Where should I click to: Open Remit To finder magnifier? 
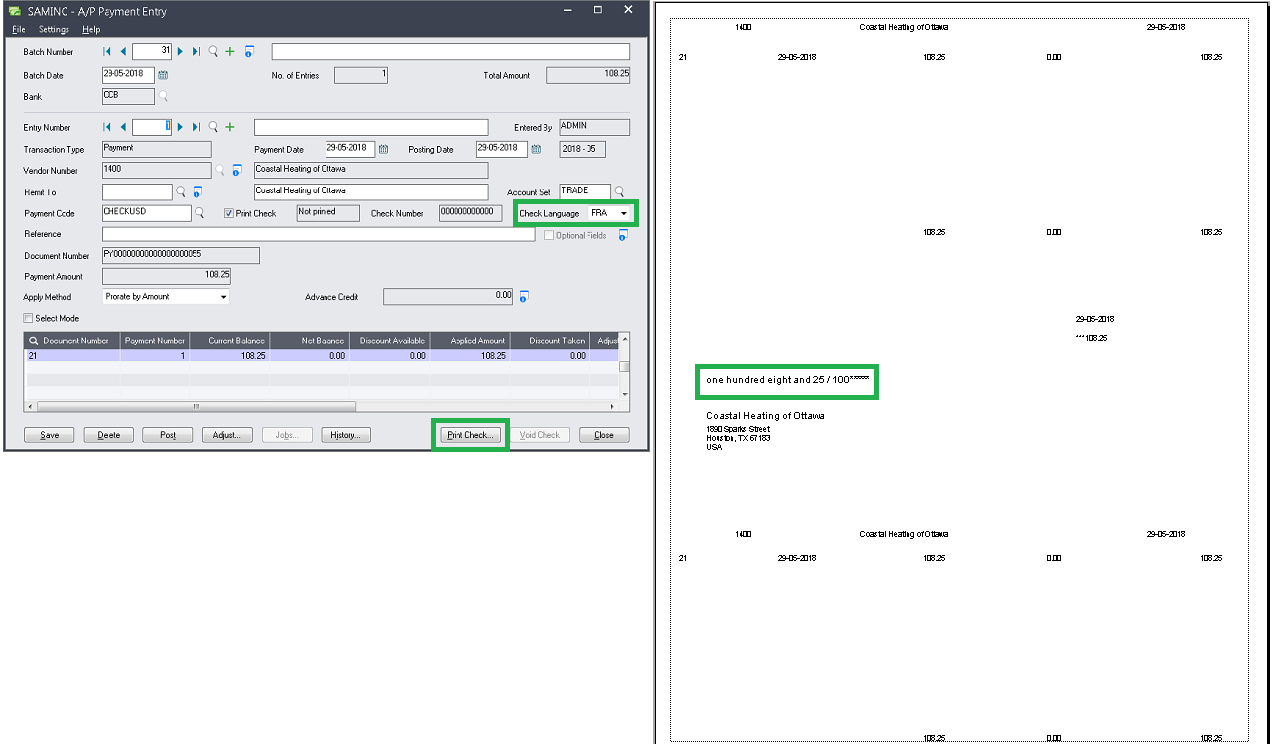[x=181, y=191]
